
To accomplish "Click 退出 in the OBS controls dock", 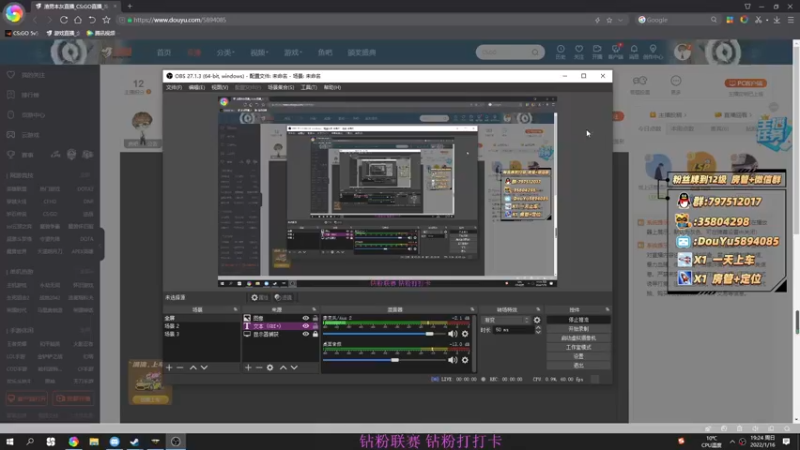I will [578, 365].
